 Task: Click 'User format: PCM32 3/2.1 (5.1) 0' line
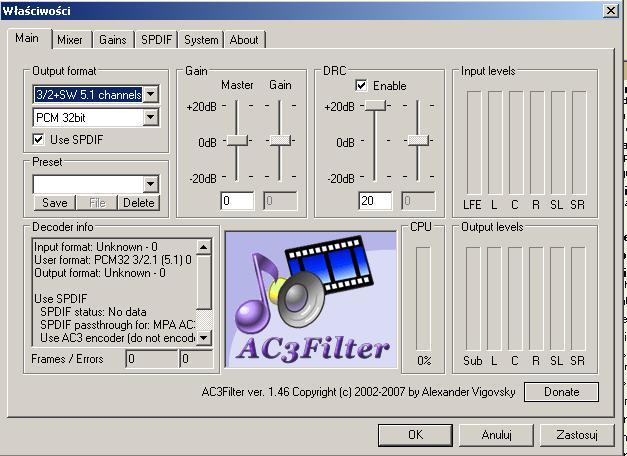pos(113,260)
